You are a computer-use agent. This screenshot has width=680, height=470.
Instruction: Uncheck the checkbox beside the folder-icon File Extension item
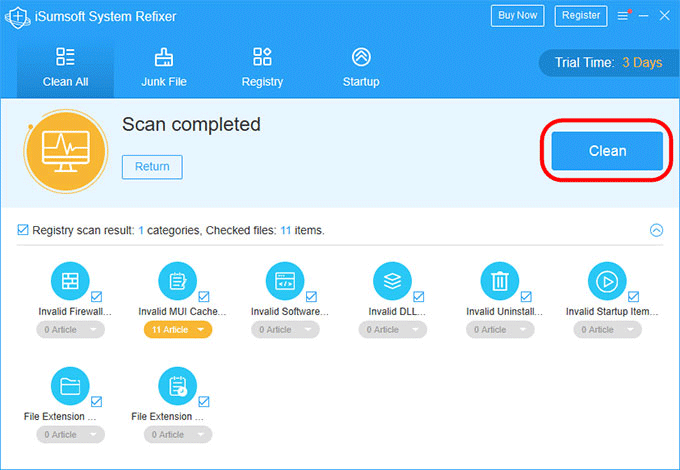click(x=97, y=401)
